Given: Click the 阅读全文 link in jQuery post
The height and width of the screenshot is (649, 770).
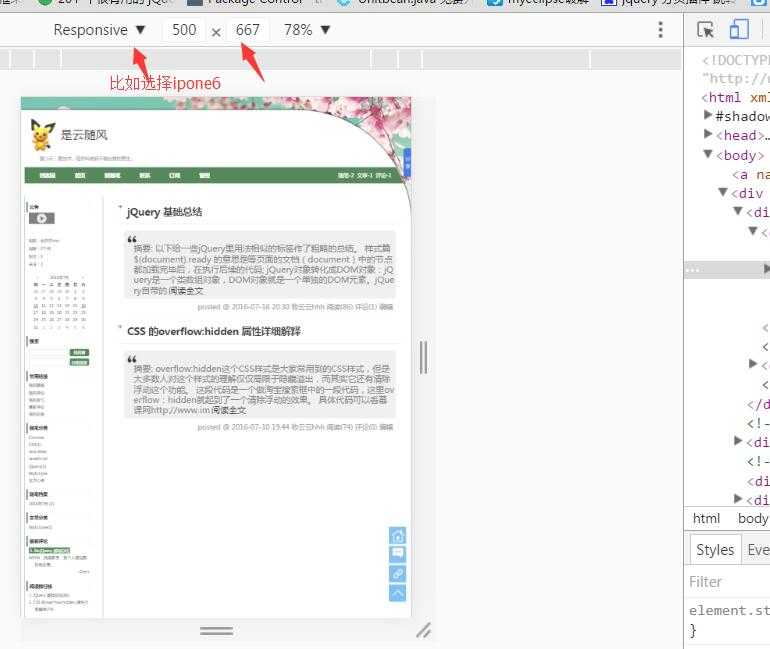Looking at the screenshot, I should point(186,291).
